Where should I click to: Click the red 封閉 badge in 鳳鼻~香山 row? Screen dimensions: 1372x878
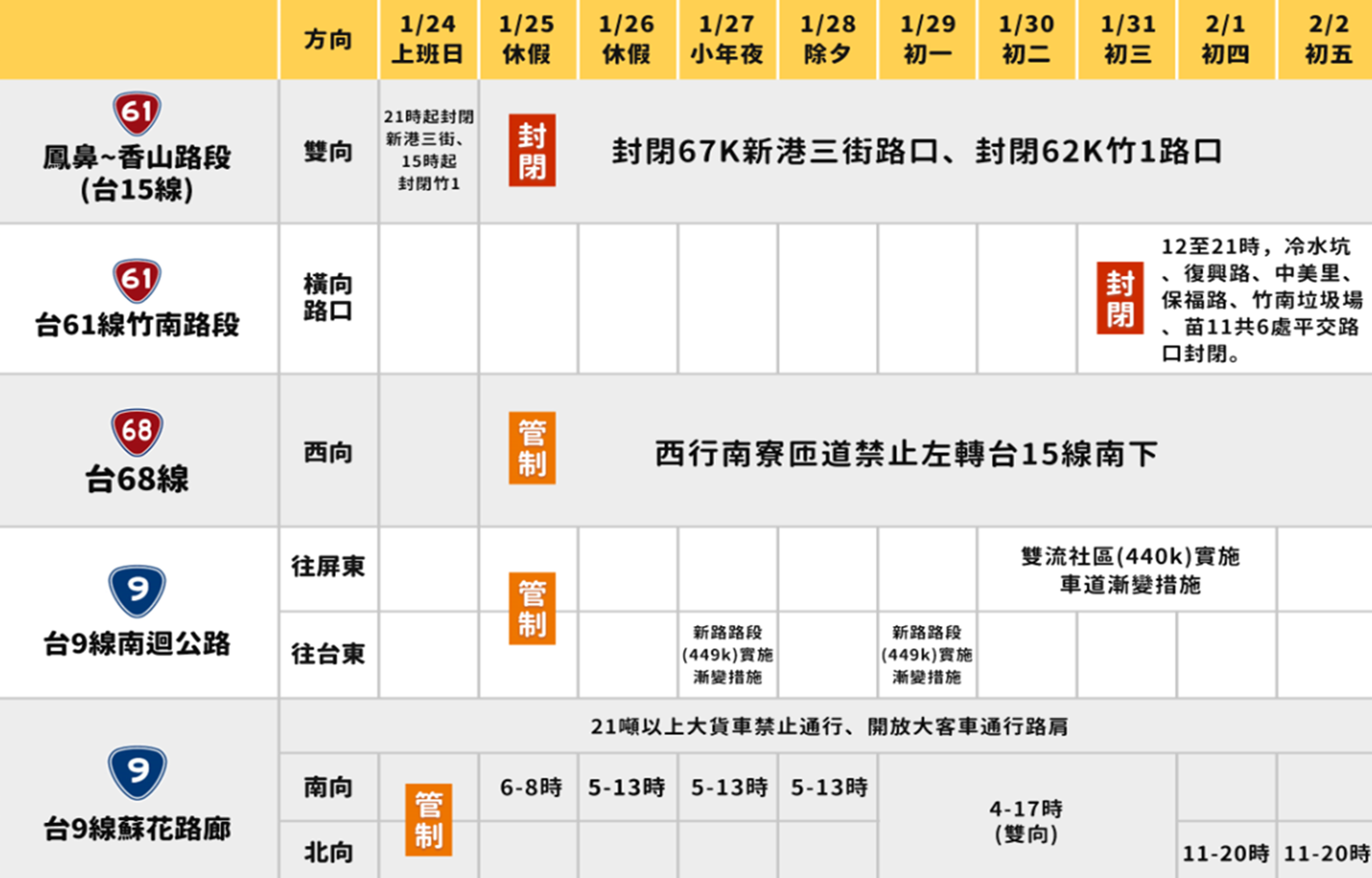pyautogui.click(x=532, y=151)
